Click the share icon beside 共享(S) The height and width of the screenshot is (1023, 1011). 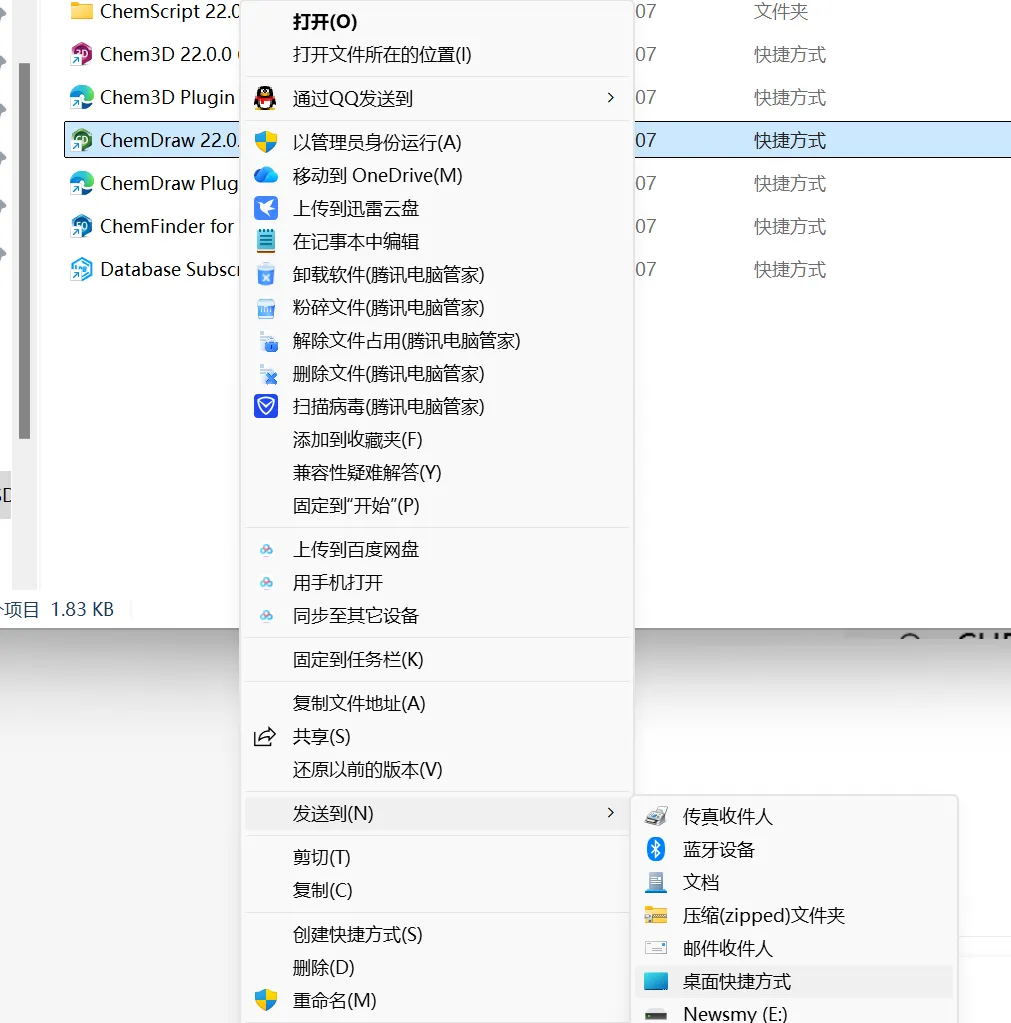(265, 737)
